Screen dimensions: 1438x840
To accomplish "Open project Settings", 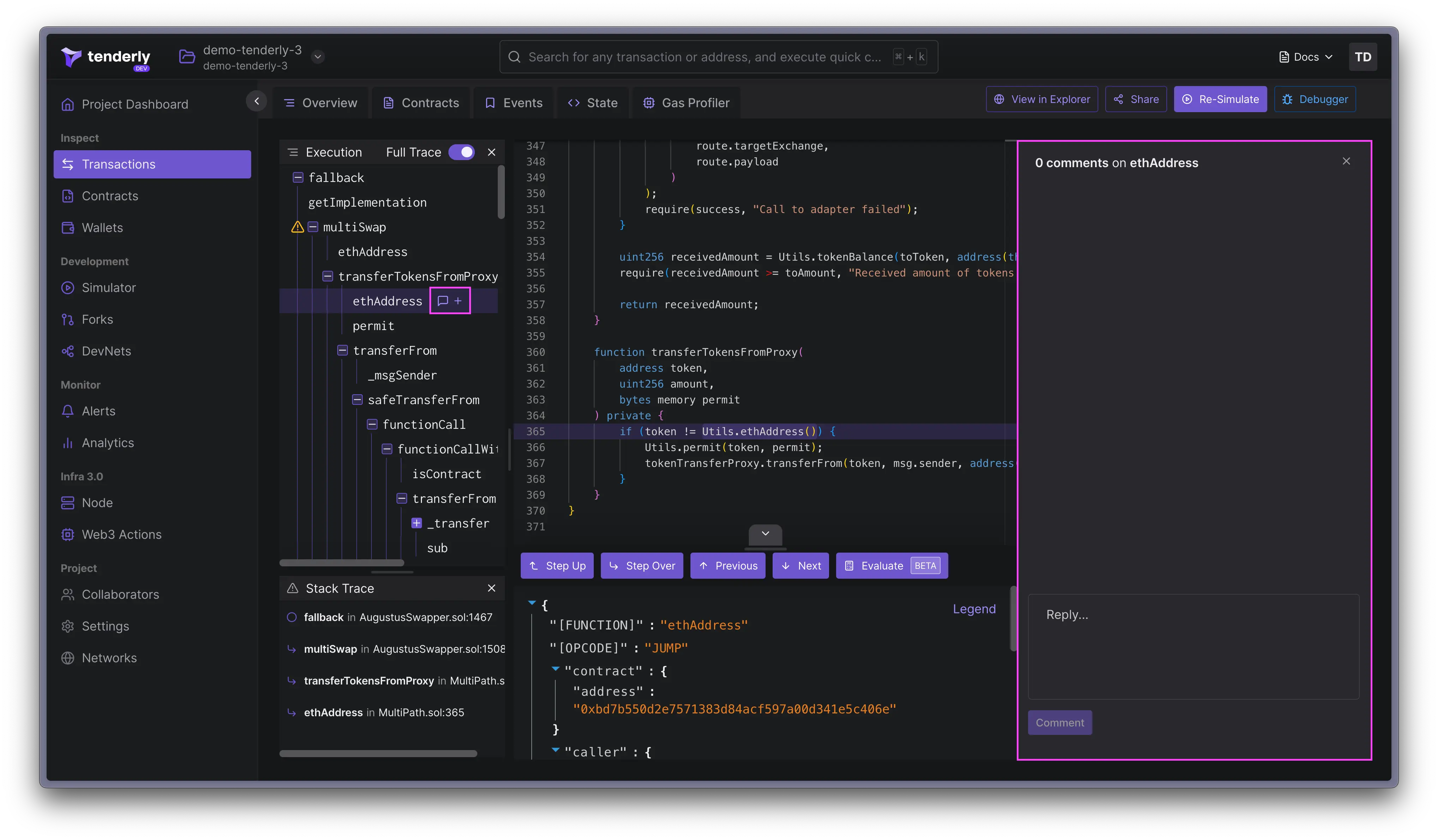I will (105, 626).
